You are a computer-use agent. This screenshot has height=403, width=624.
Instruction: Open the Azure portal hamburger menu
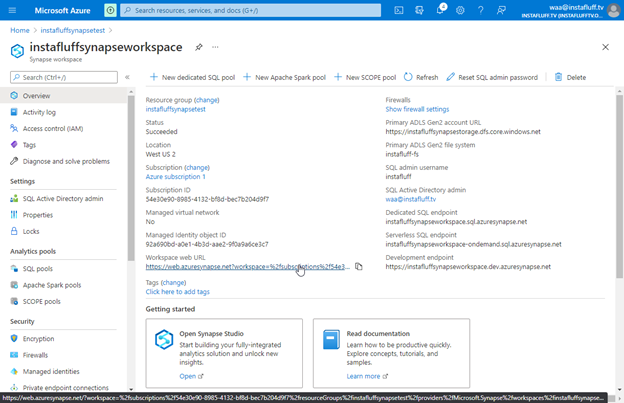12,10
